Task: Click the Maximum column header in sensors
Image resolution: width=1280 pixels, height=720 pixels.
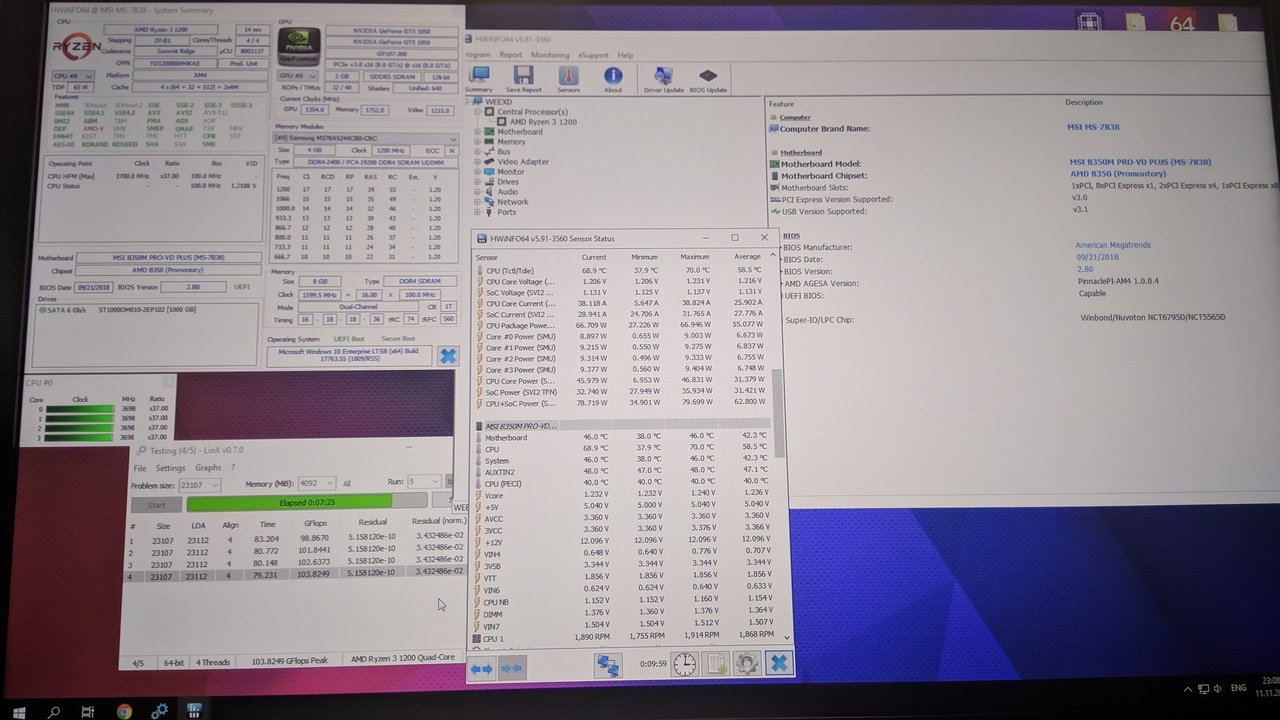Action: coord(694,257)
